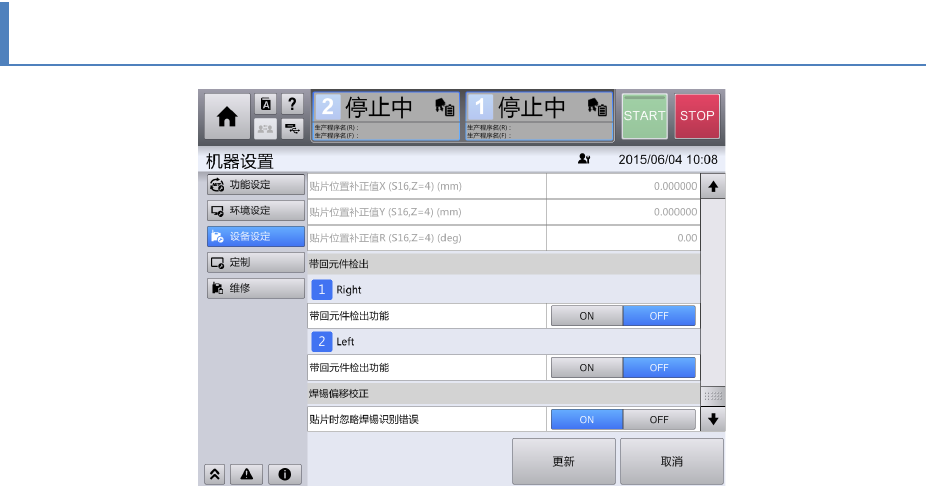The height and width of the screenshot is (486, 926).
Task: Click the scrollbar grip handle
Action: pos(713,396)
